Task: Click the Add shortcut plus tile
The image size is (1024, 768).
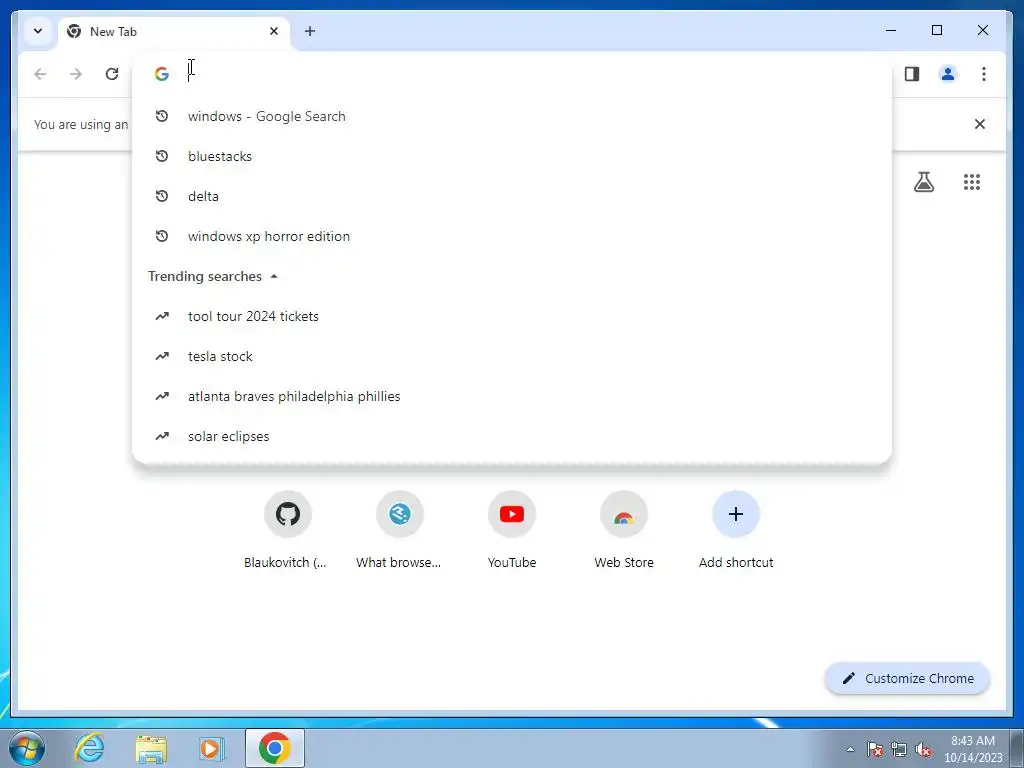Action: (x=735, y=530)
